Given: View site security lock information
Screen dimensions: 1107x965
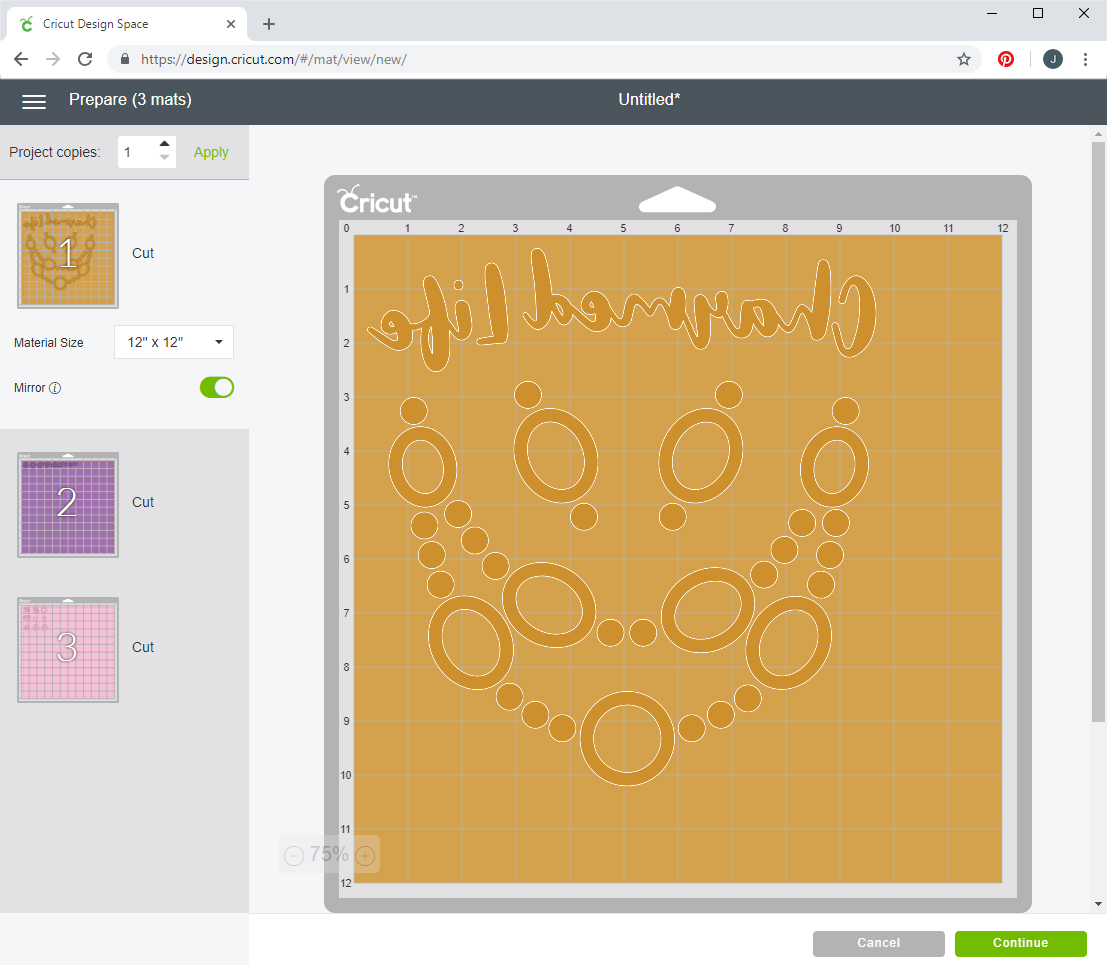Looking at the screenshot, I should 125,59.
